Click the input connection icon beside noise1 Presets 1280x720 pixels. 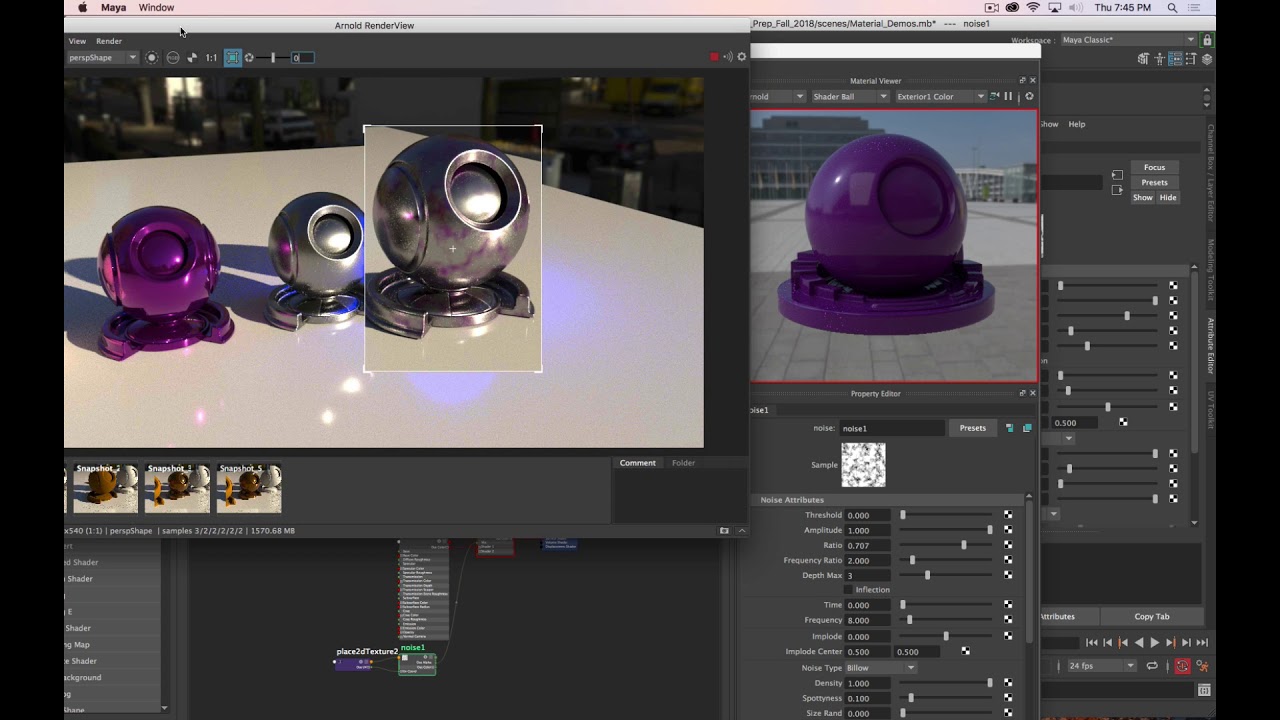coord(1009,428)
